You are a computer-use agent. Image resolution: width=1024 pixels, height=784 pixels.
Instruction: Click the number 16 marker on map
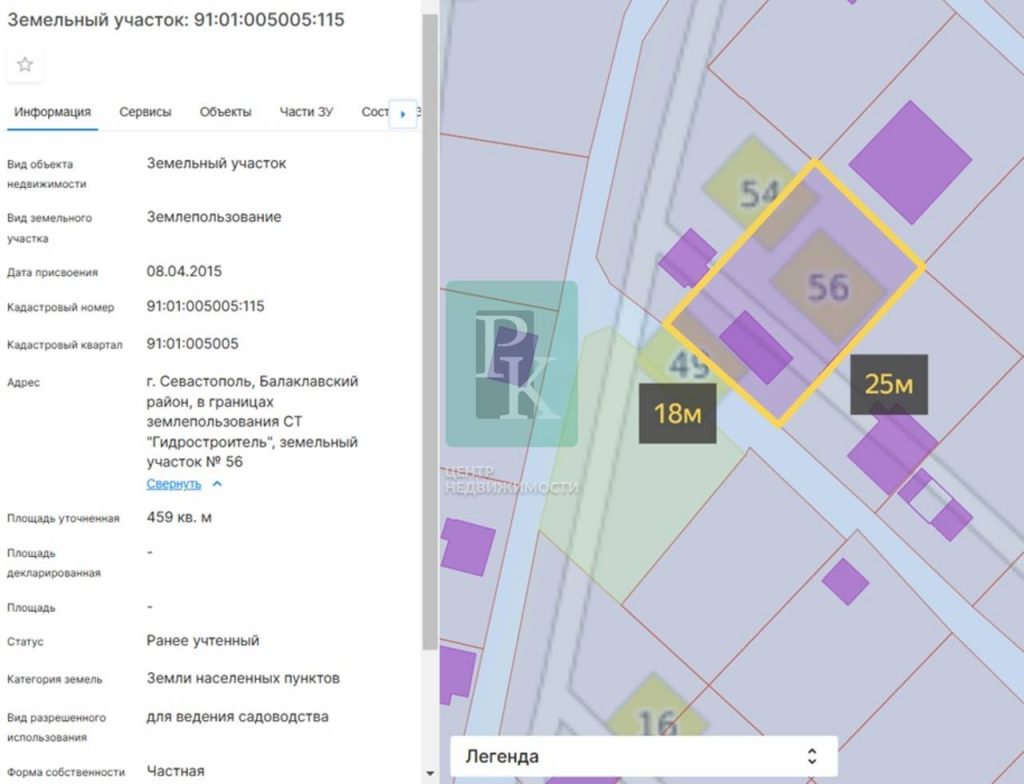coord(656,721)
